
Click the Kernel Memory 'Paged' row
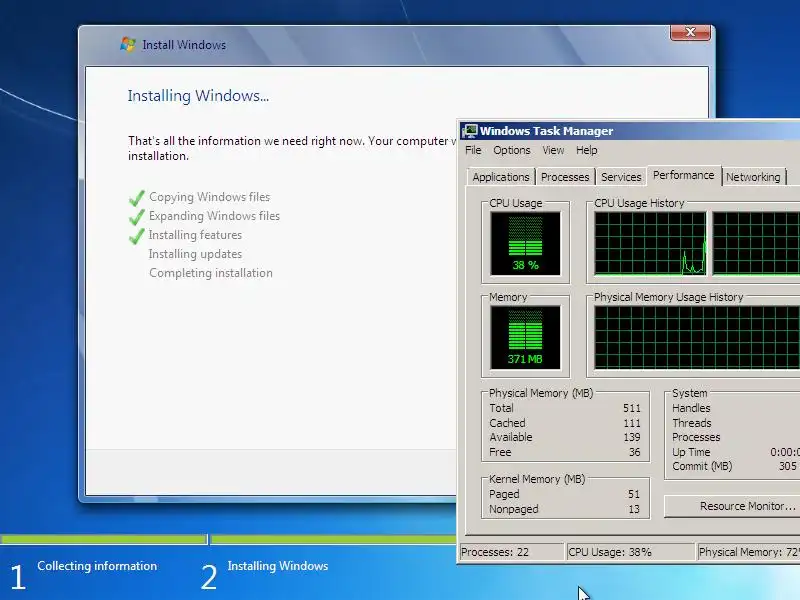(x=565, y=494)
